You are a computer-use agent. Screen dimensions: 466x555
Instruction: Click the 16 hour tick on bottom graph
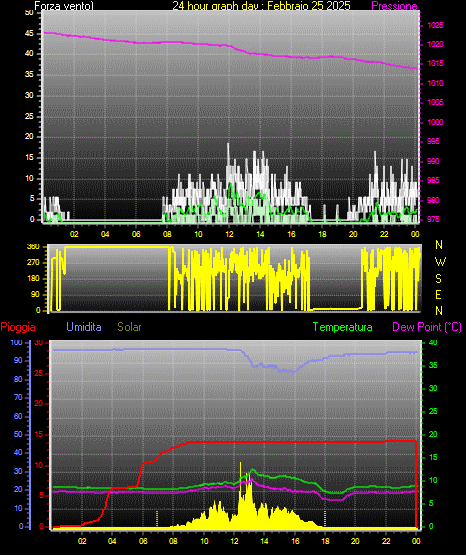pos(295,541)
